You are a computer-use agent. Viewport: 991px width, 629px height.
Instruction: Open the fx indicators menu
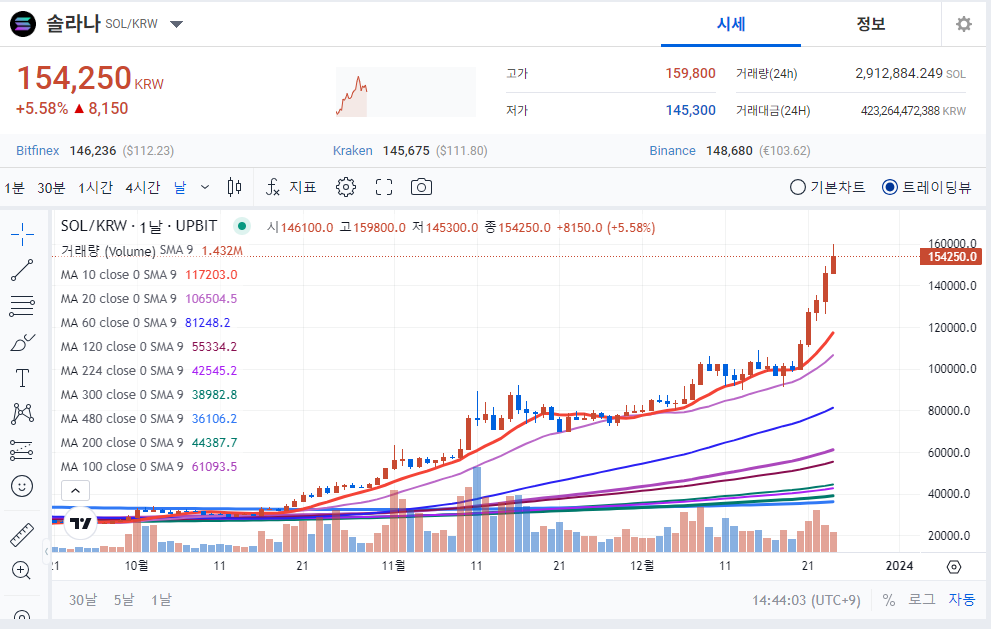[291, 187]
